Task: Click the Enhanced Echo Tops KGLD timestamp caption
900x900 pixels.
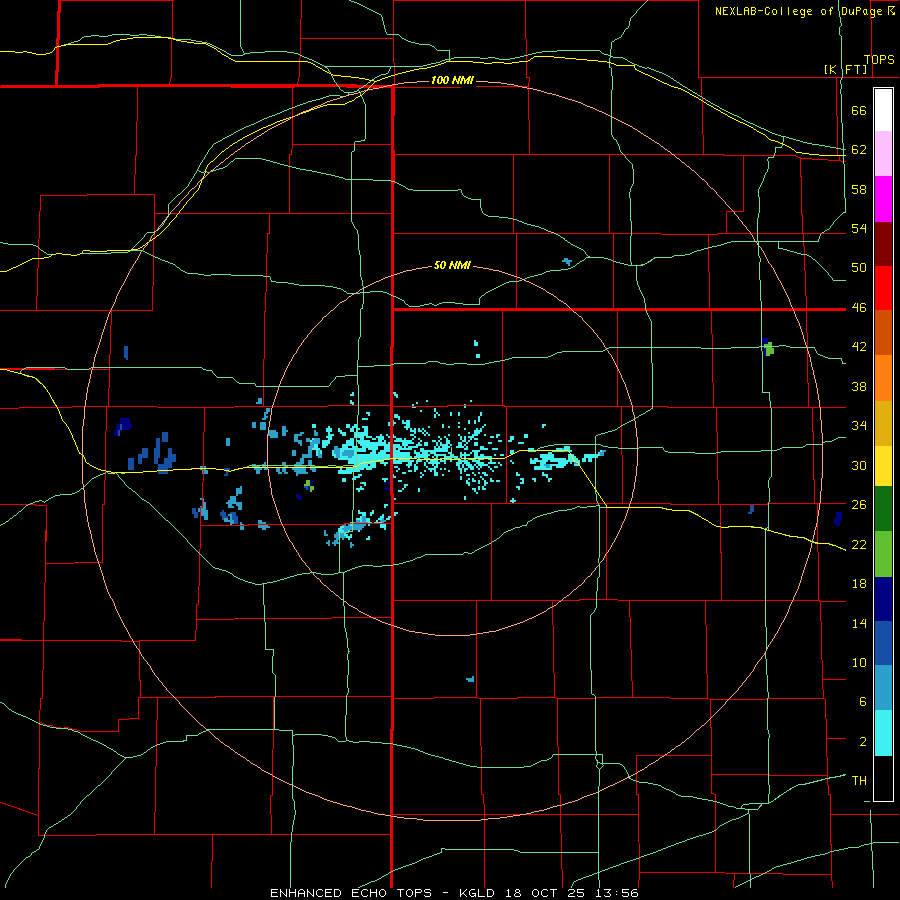Action: (x=454, y=893)
